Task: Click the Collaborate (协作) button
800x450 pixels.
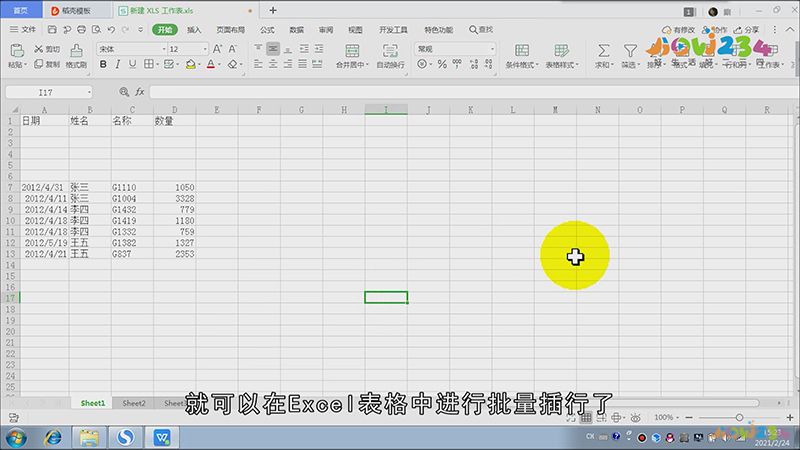Action: point(715,30)
